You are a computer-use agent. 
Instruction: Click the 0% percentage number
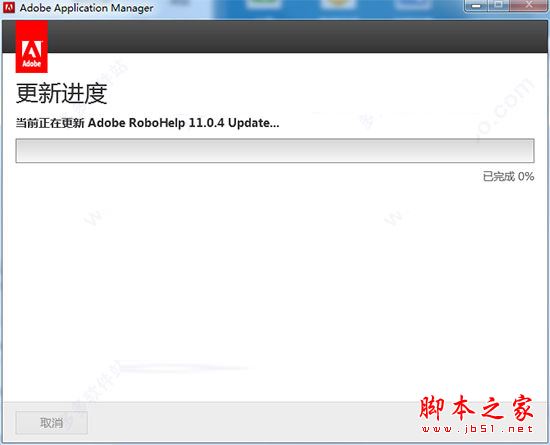526,176
